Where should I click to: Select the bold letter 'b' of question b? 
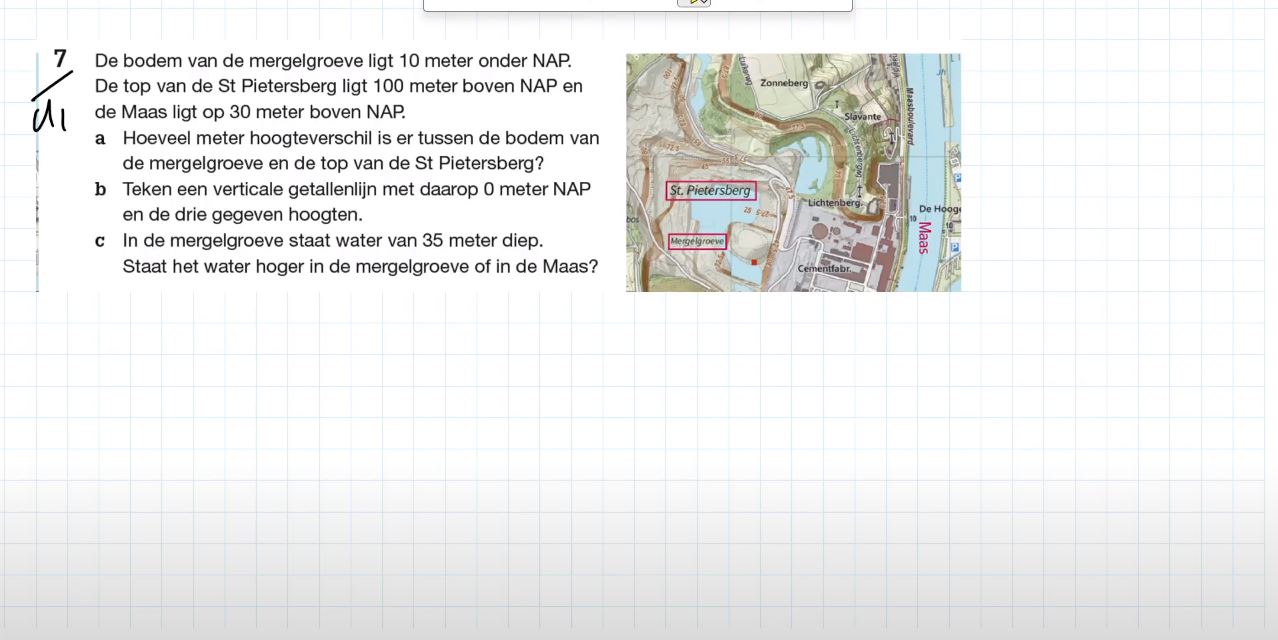100,189
